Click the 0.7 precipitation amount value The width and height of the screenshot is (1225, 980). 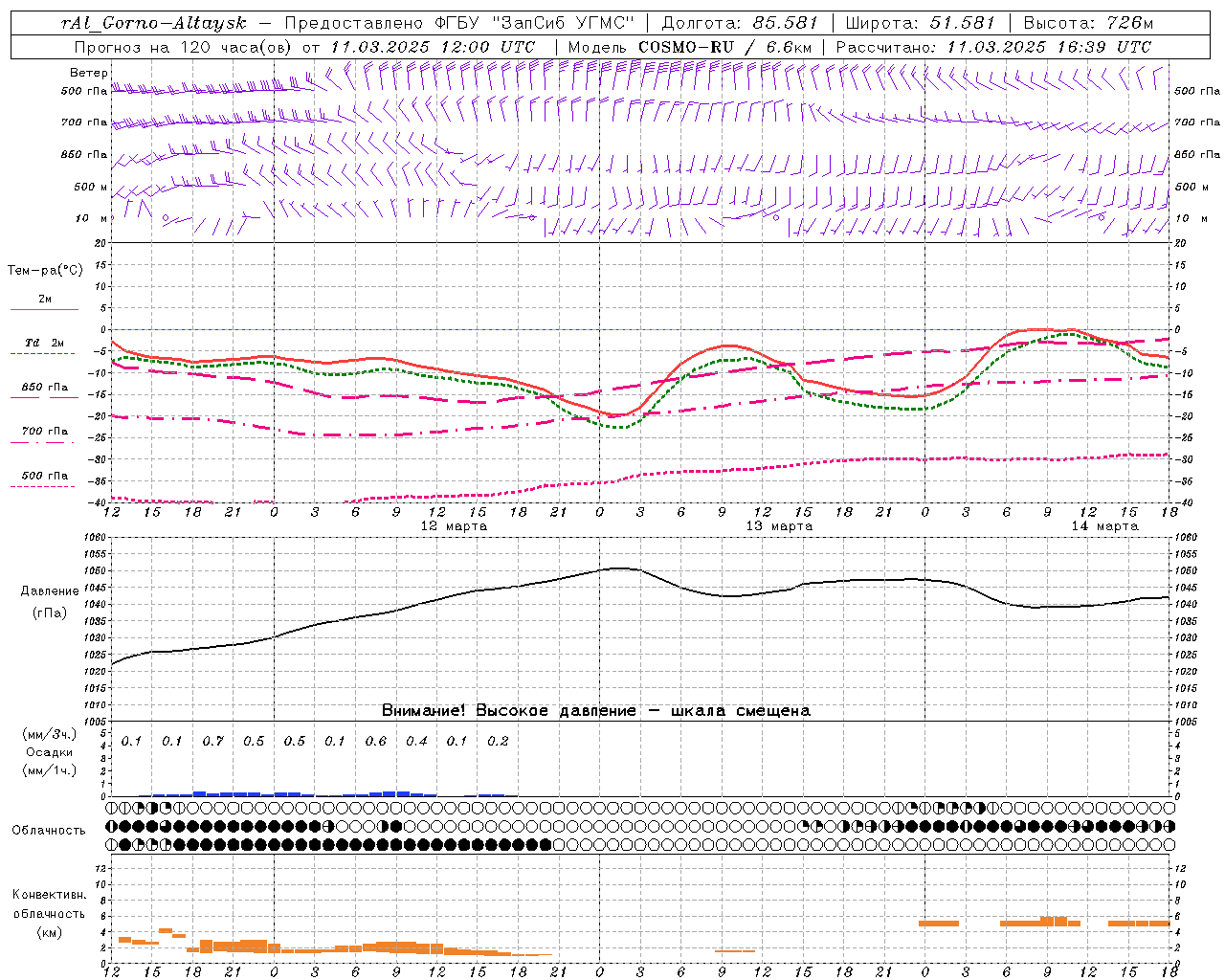click(x=212, y=742)
